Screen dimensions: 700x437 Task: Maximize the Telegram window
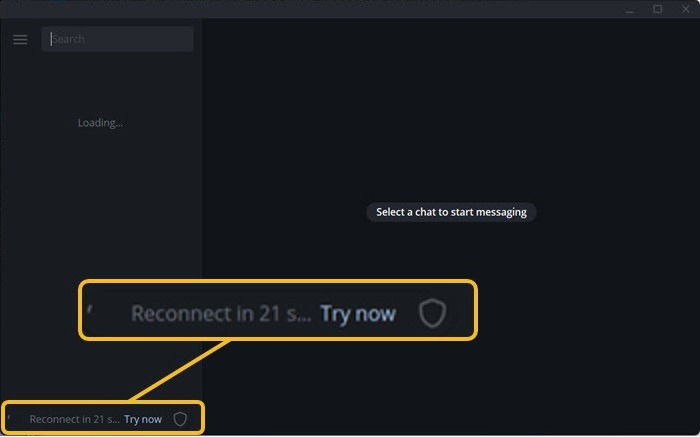pyautogui.click(x=658, y=9)
